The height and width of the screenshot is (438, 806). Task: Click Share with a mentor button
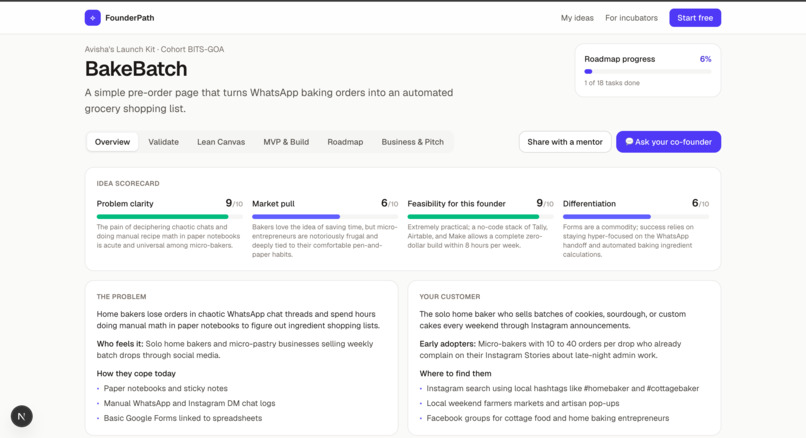pyautogui.click(x=565, y=142)
